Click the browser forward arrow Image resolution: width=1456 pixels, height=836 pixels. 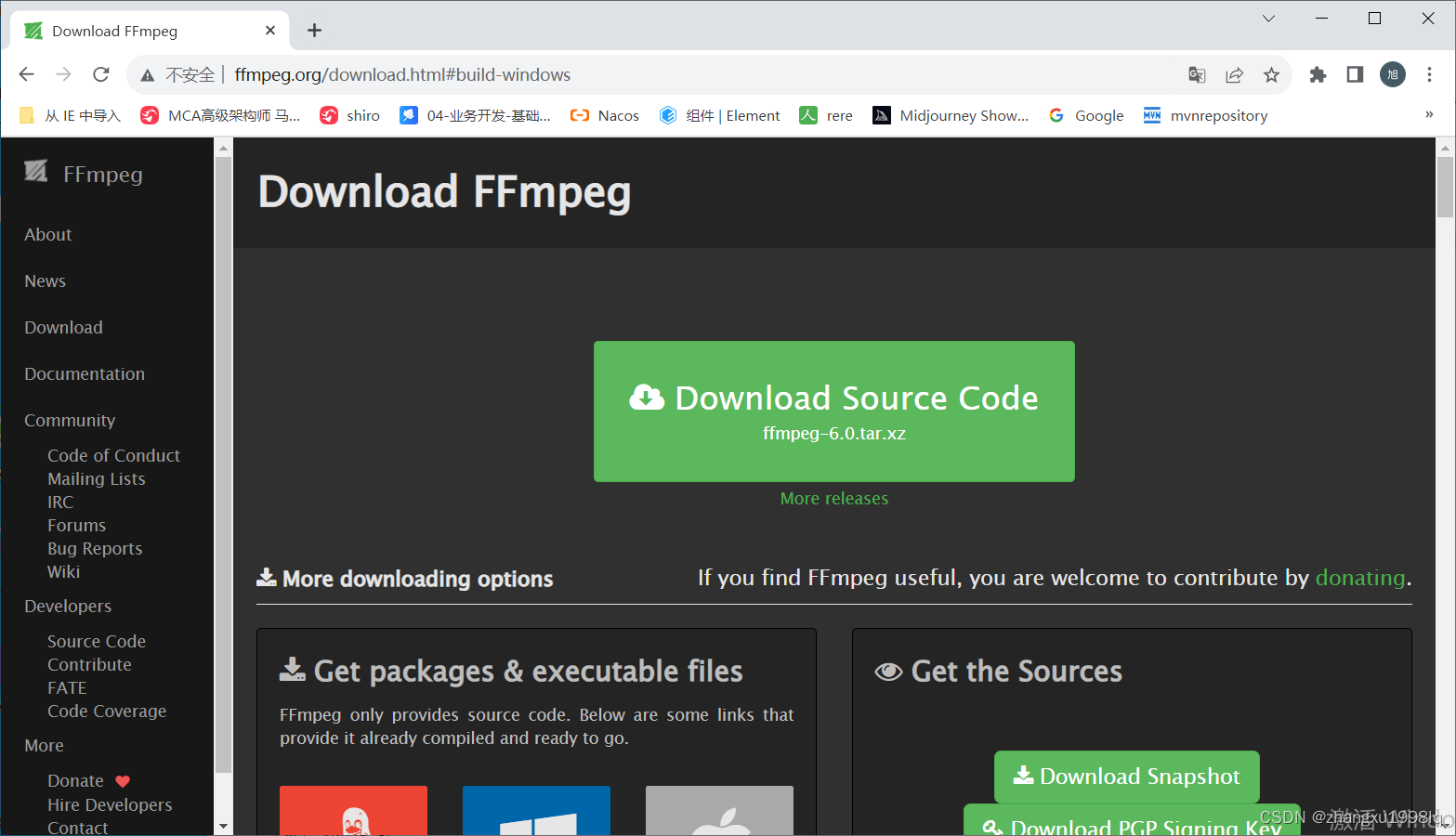coord(63,74)
